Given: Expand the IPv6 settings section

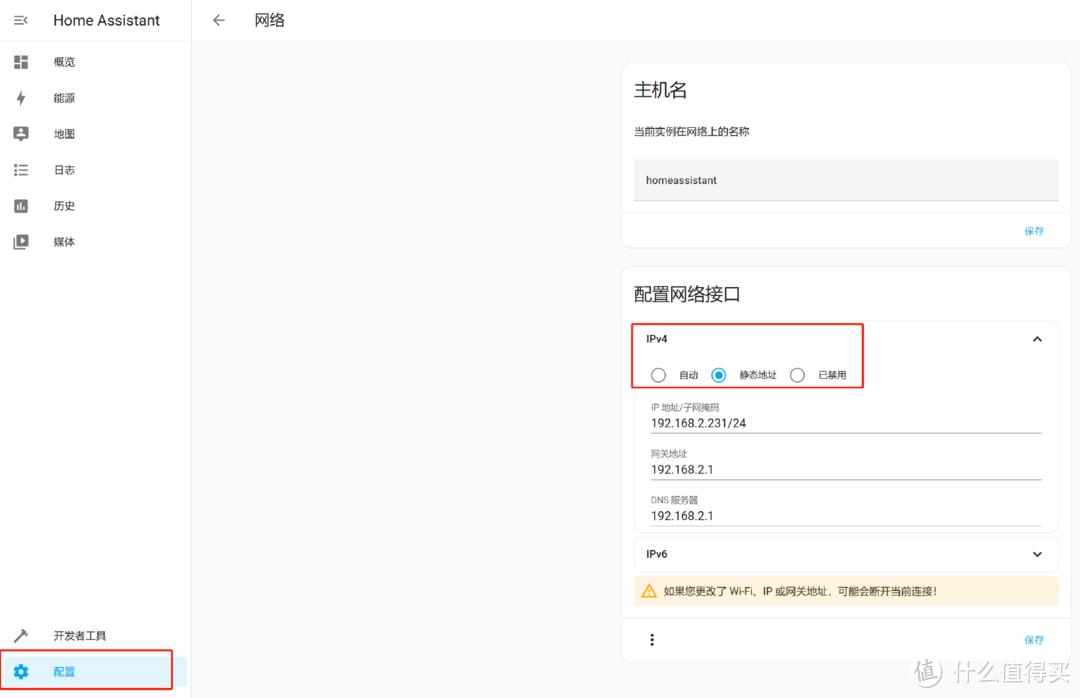Looking at the screenshot, I should (1037, 553).
